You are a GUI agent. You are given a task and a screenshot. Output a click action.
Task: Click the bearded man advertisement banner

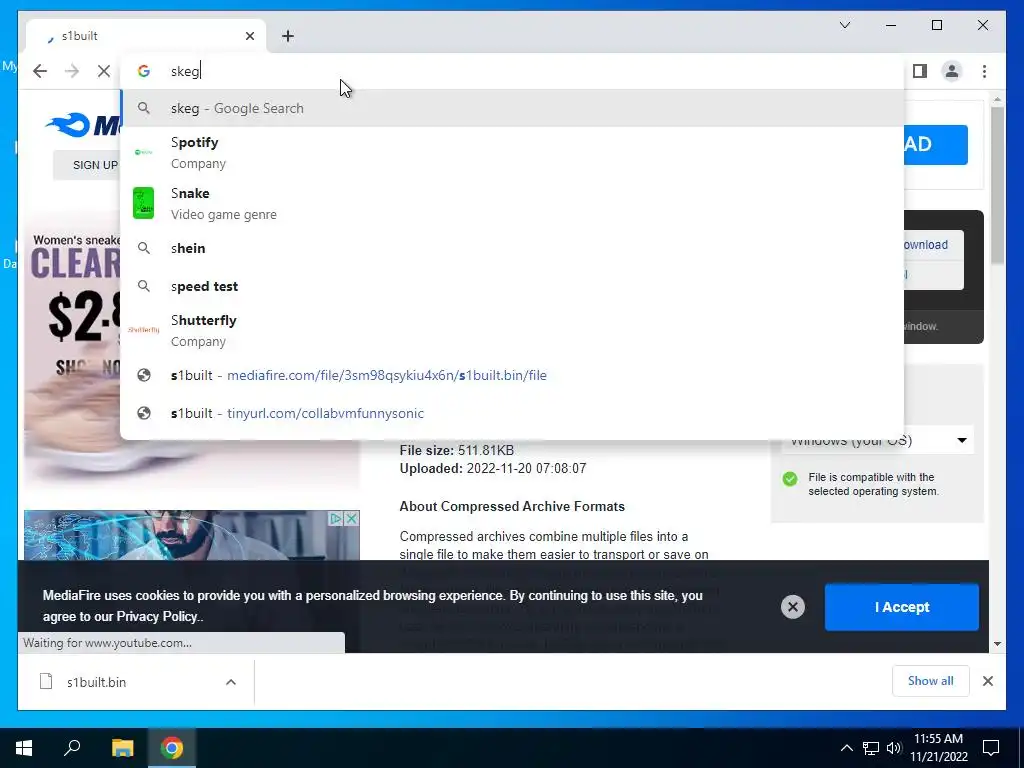tap(191, 536)
